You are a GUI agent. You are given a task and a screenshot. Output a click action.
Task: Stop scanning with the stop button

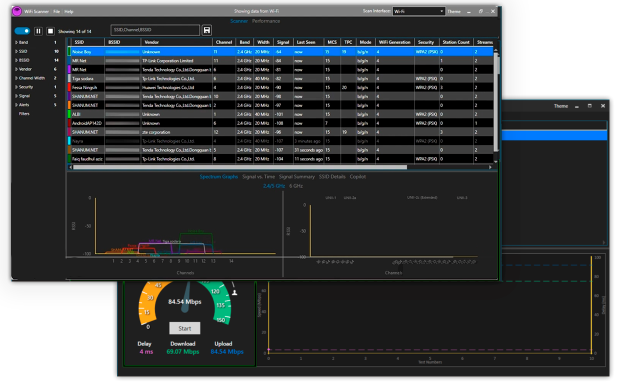tap(50, 31)
